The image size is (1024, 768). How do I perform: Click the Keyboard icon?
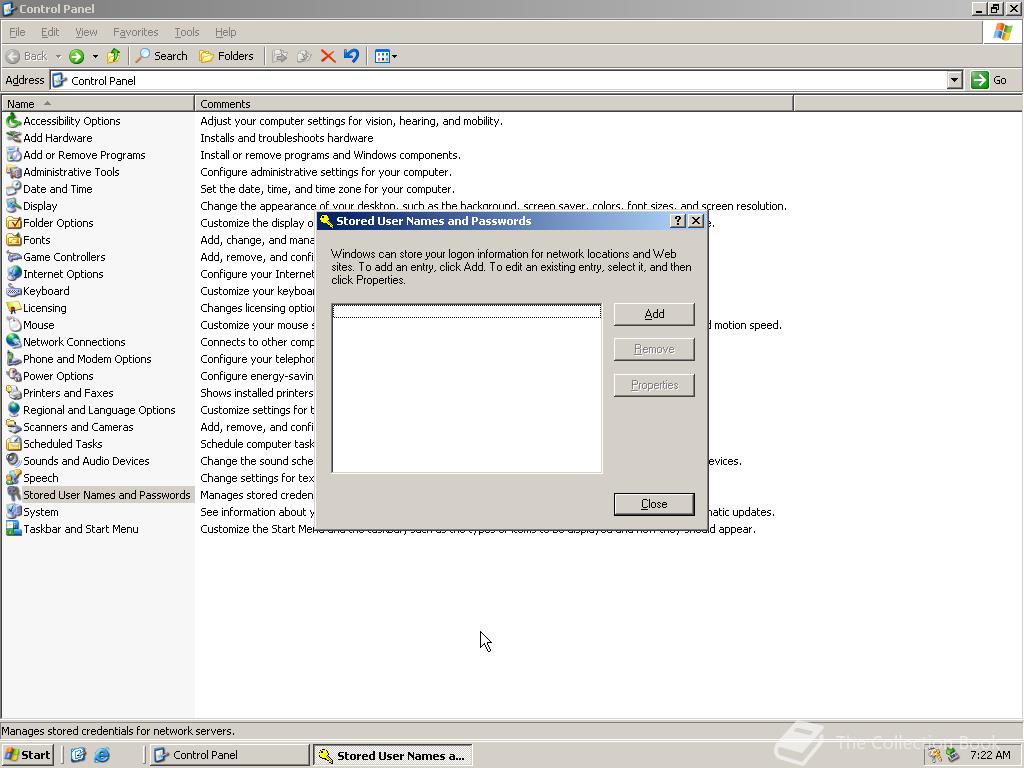(x=14, y=291)
